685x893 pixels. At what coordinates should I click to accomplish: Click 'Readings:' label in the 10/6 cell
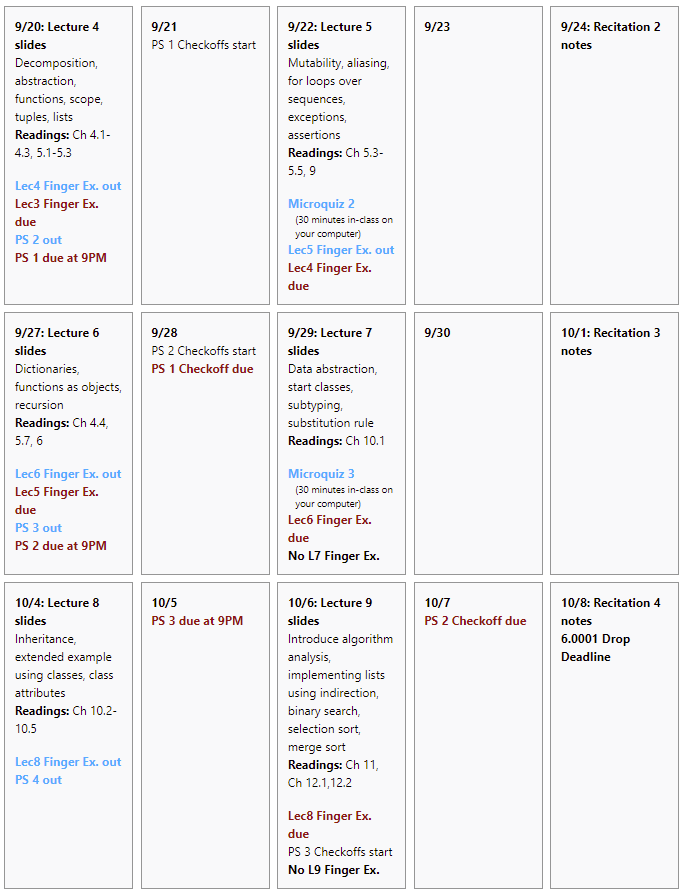pyautogui.click(x=315, y=765)
